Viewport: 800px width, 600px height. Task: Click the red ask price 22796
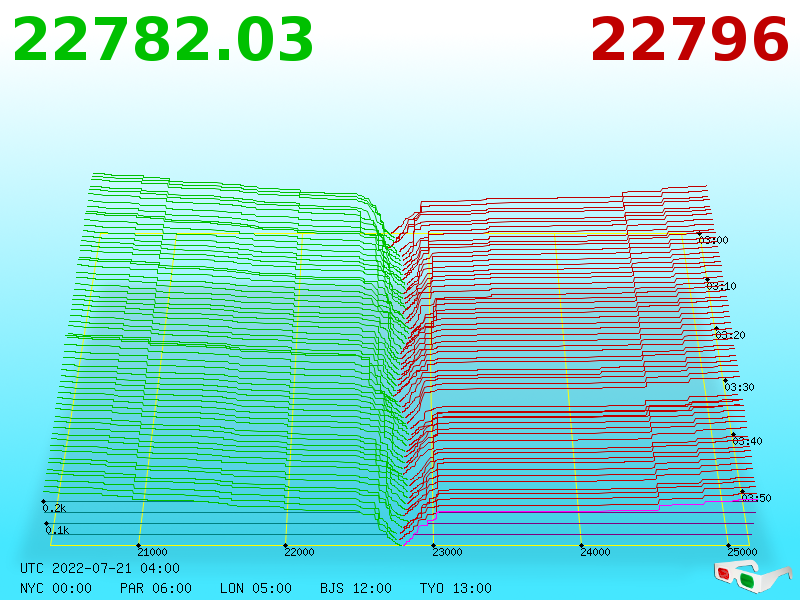pos(690,39)
